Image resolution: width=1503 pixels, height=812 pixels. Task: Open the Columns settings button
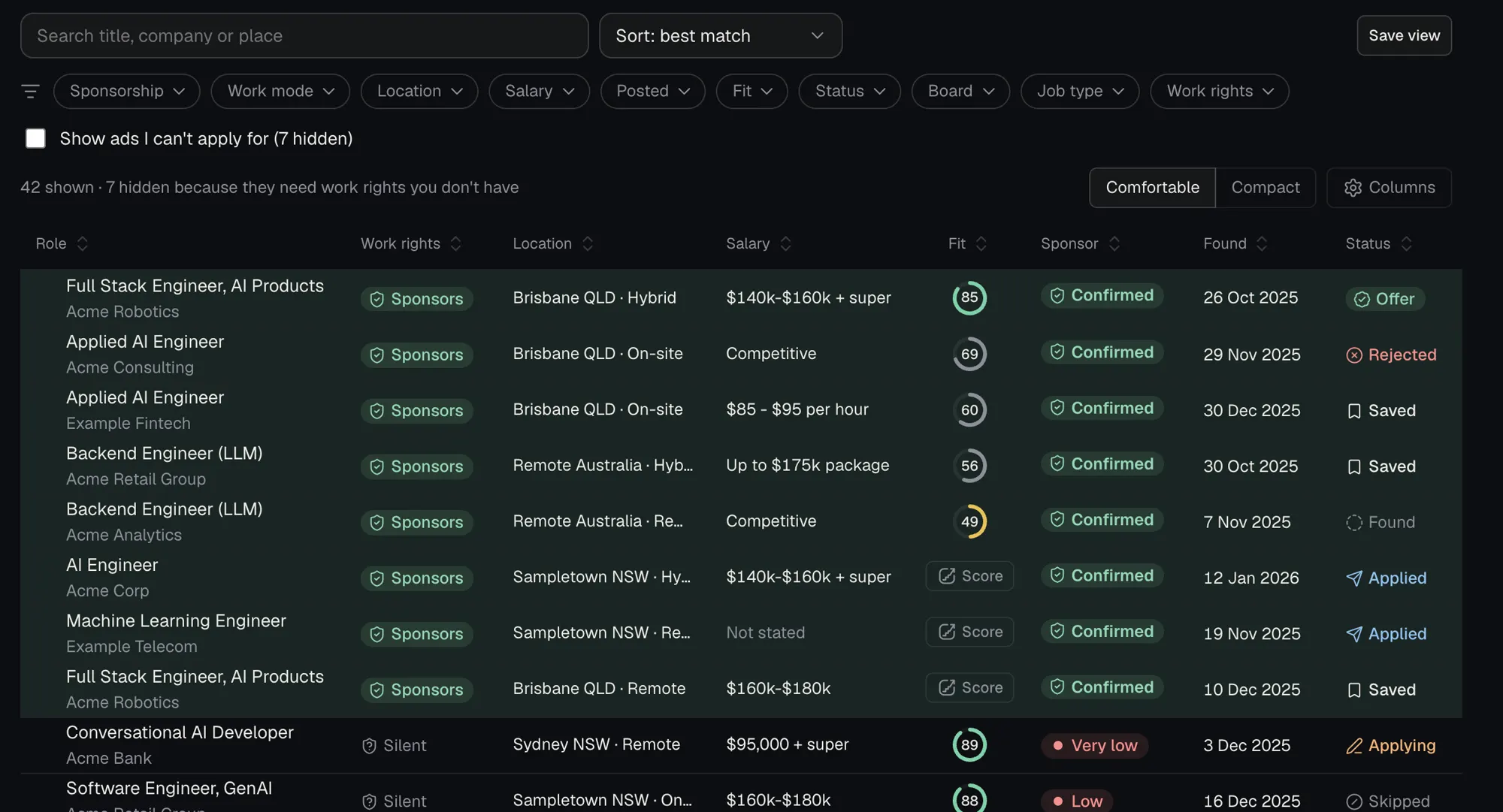1389,188
